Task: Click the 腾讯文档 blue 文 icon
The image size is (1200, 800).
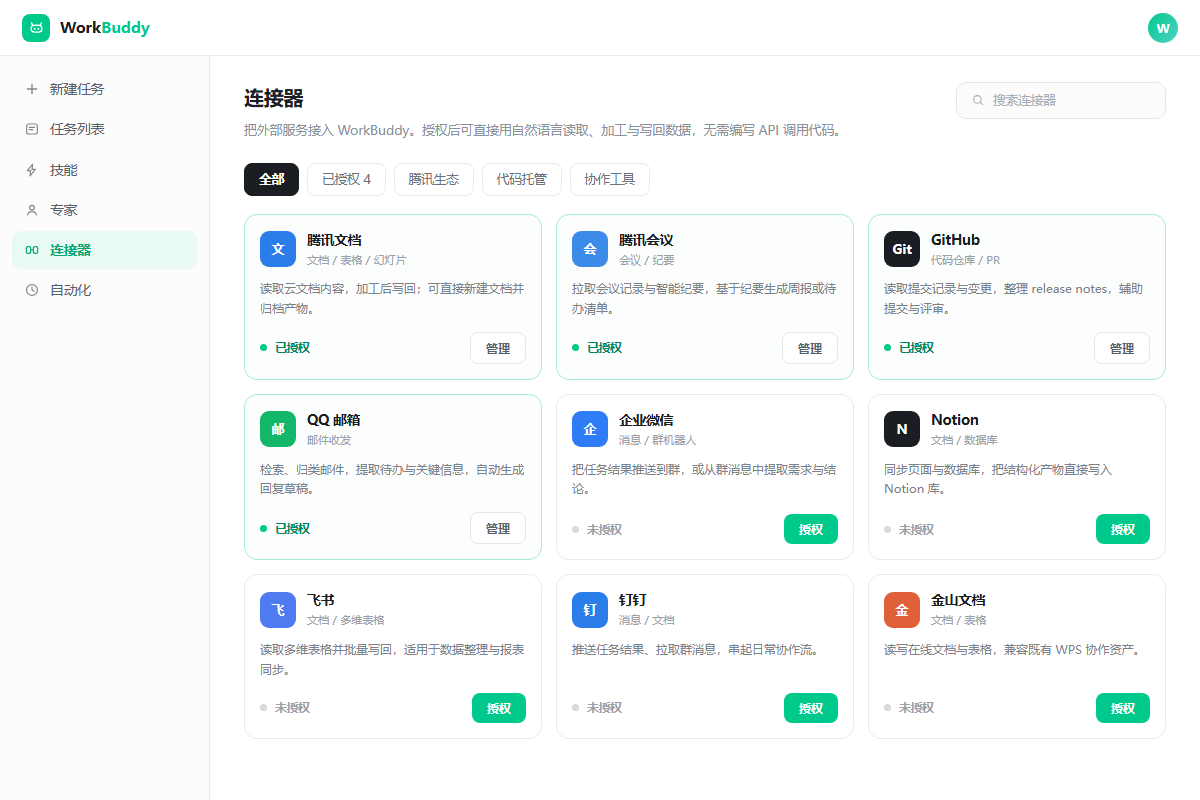Action: 278,249
